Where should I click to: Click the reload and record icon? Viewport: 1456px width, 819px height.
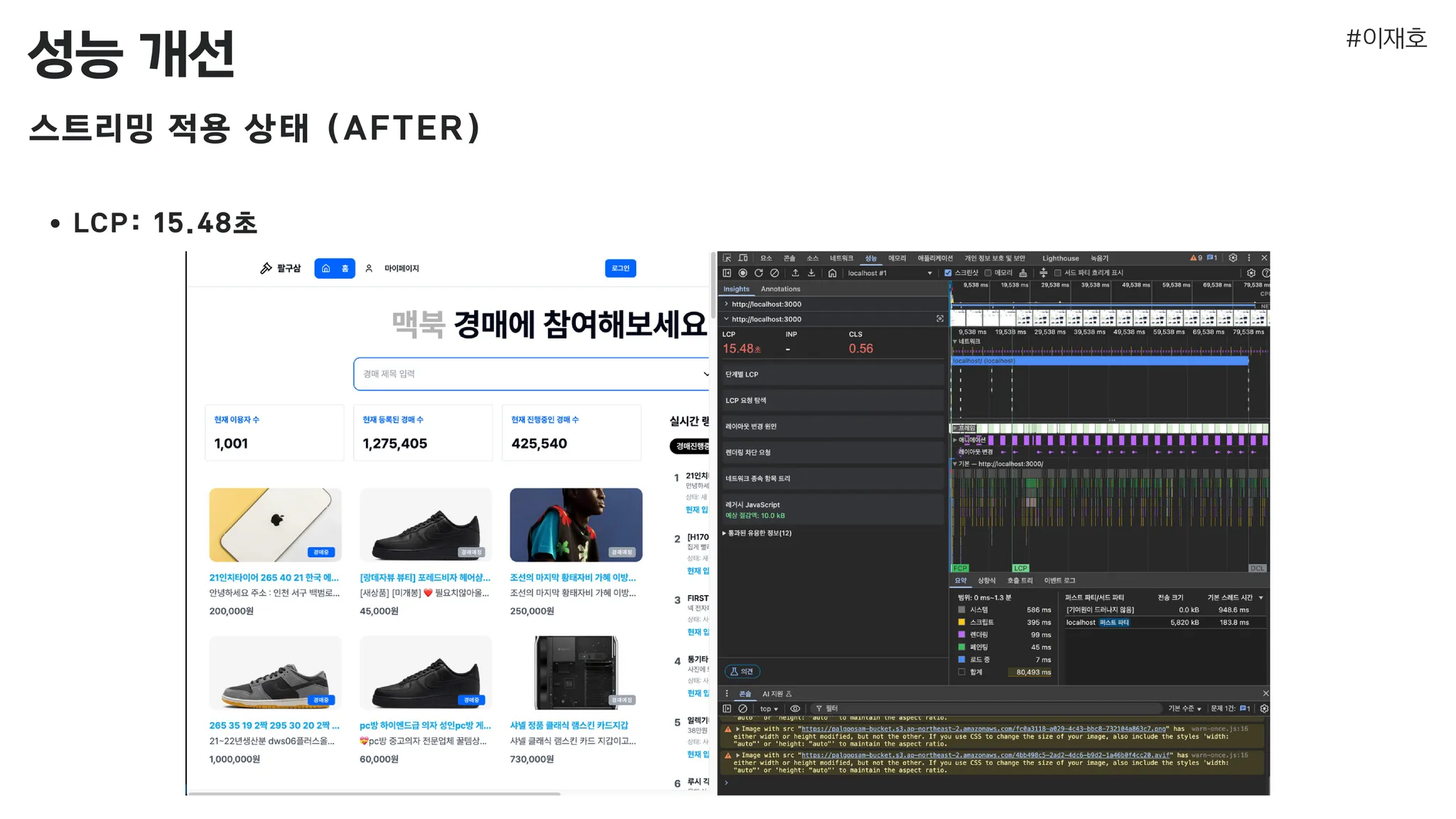pos(759,273)
